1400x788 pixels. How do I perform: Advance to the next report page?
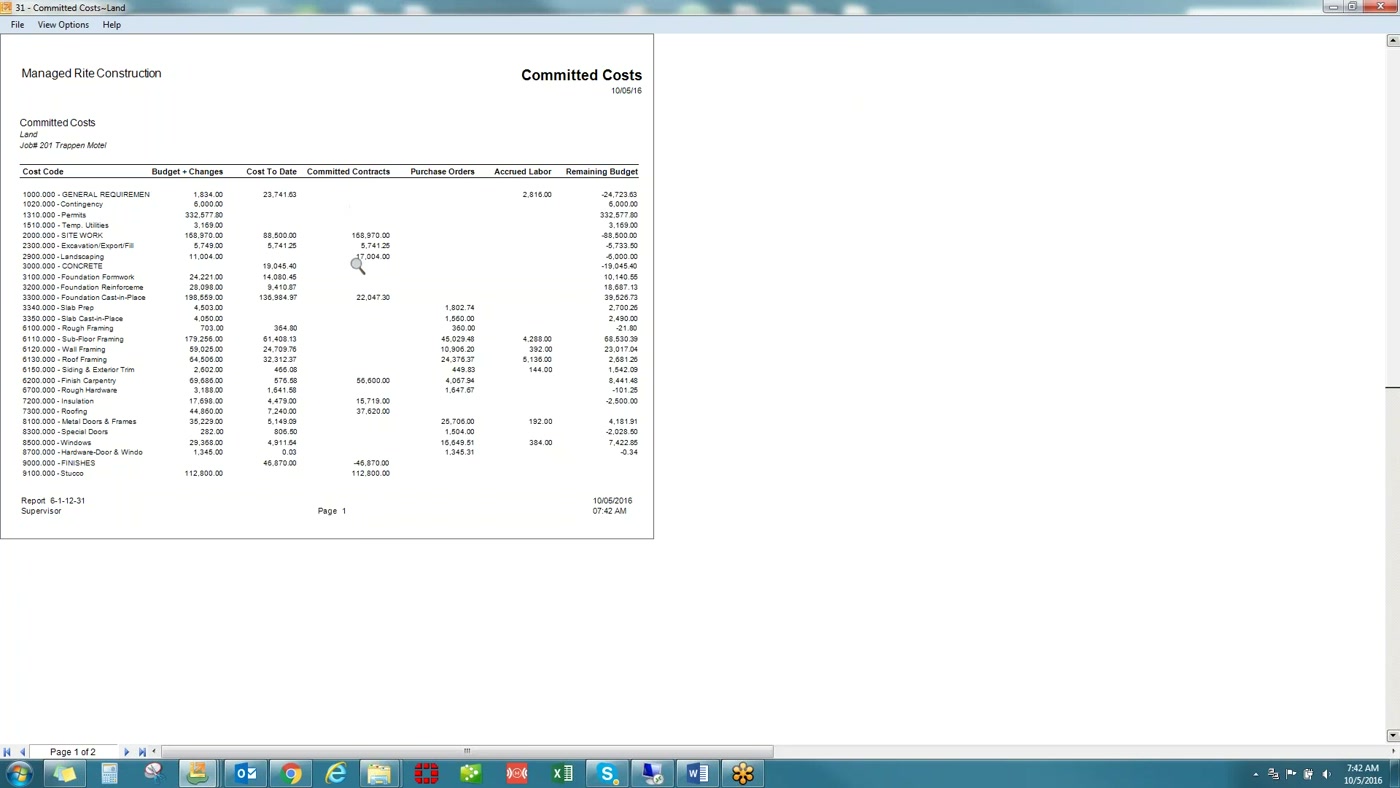pos(126,751)
